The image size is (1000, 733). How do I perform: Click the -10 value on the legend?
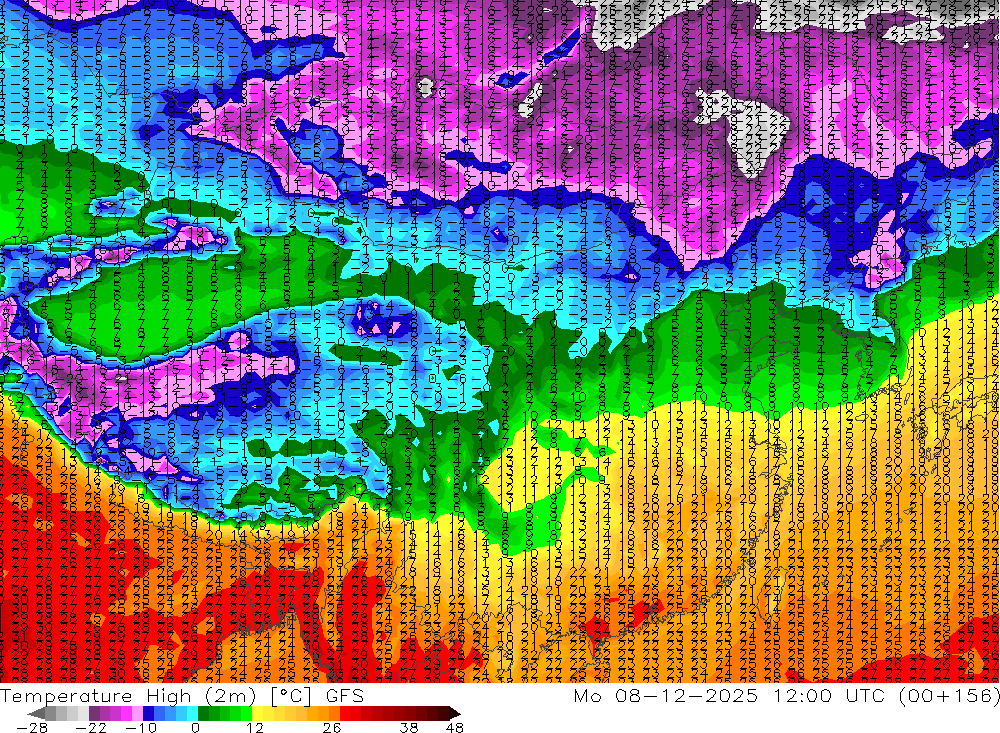[141, 727]
